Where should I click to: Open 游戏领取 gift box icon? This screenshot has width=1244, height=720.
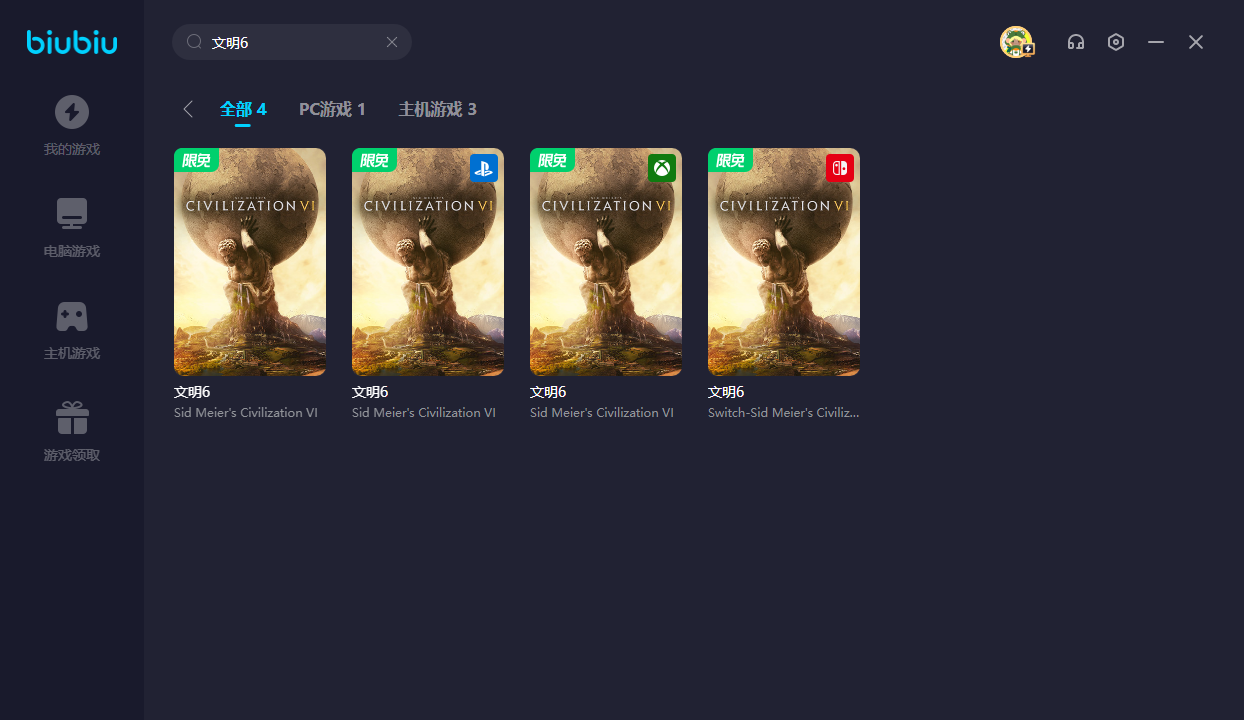tap(72, 418)
